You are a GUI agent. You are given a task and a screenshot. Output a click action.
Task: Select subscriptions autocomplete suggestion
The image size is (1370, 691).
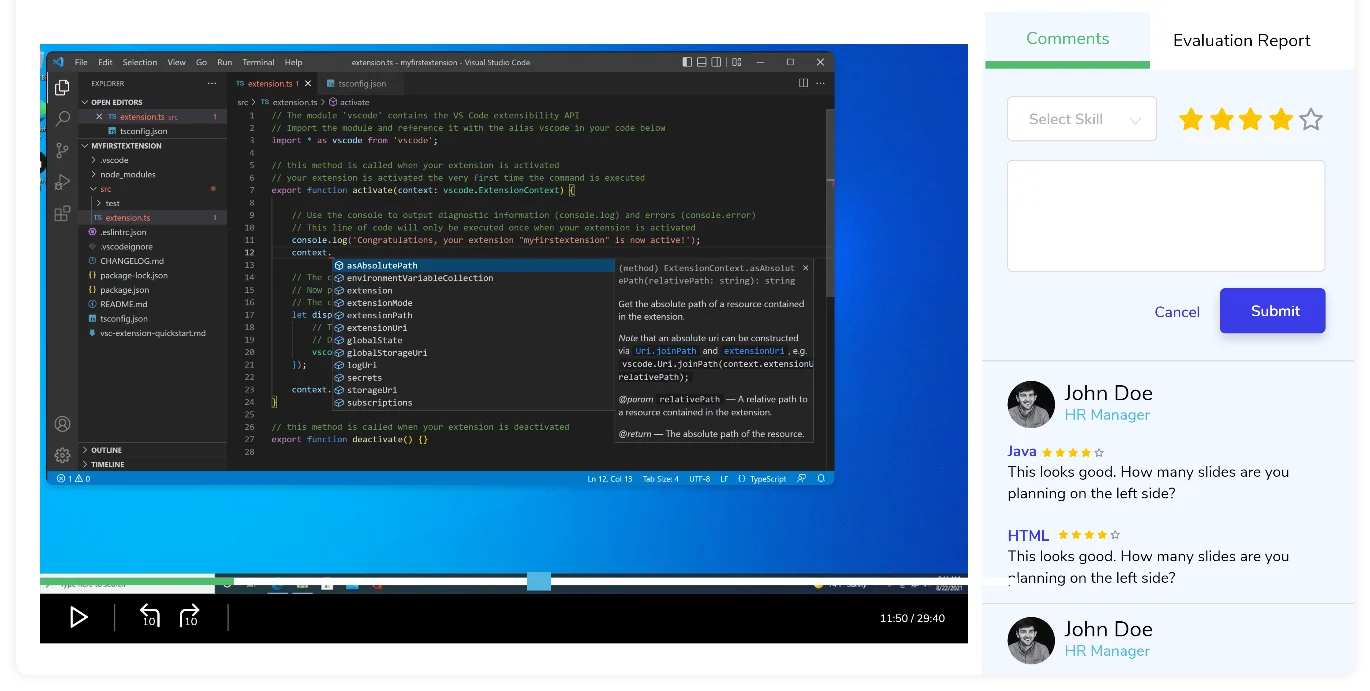tap(473, 402)
